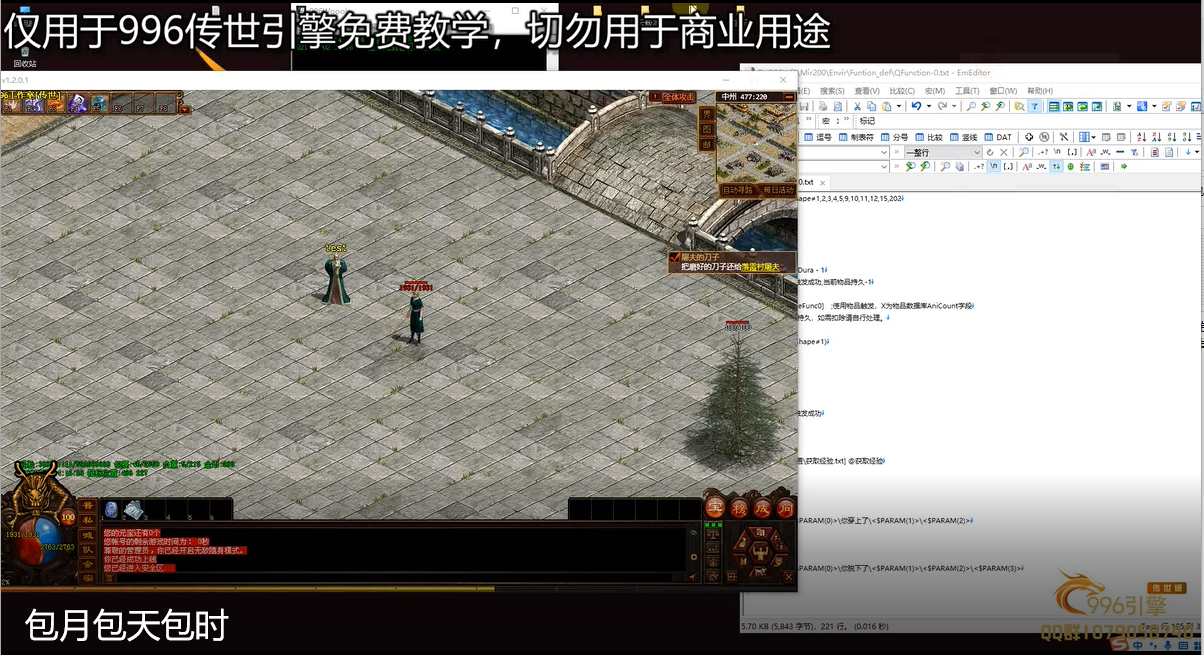The height and width of the screenshot is (655, 1204).
Task: Open the 宏(M) menu in EmEditor
Action: click(934, 91)
